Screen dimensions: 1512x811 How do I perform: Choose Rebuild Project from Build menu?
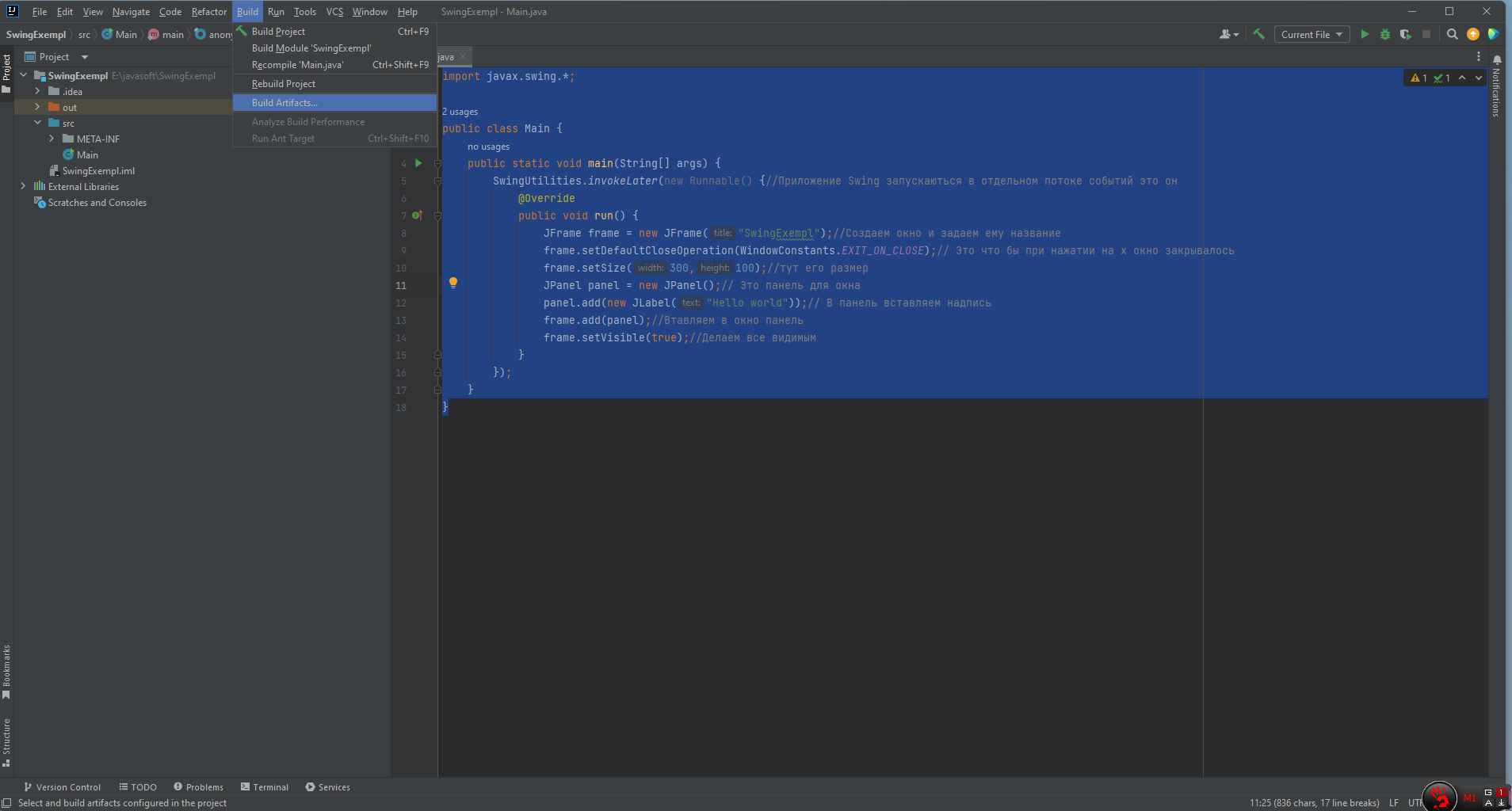tap(334, 84)
